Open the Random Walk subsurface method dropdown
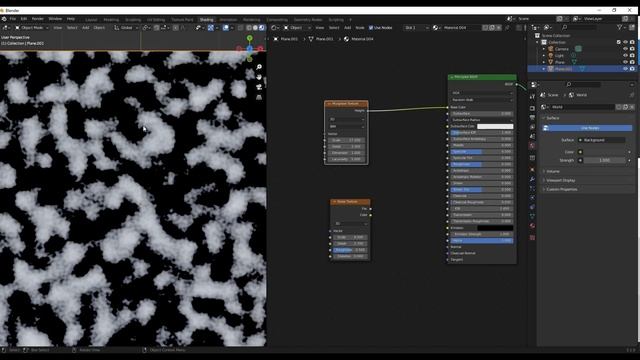Image resolution: width=640 pixels, height=360 pixels. (x=482, y=100)
